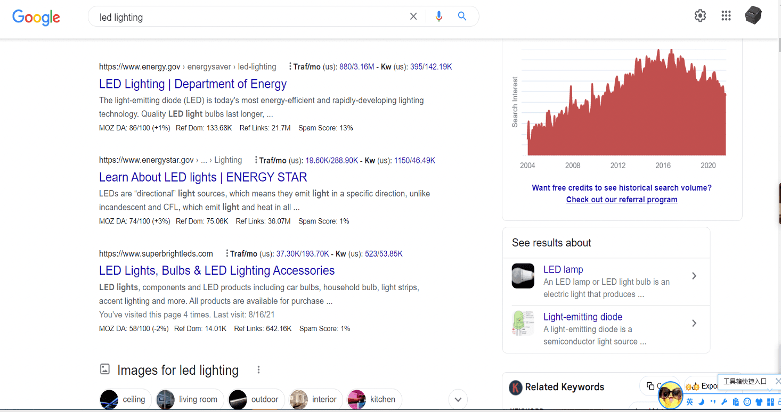Open the Google account avatar
The width and height of the screenshot is (782, 412).
point(753,15)
